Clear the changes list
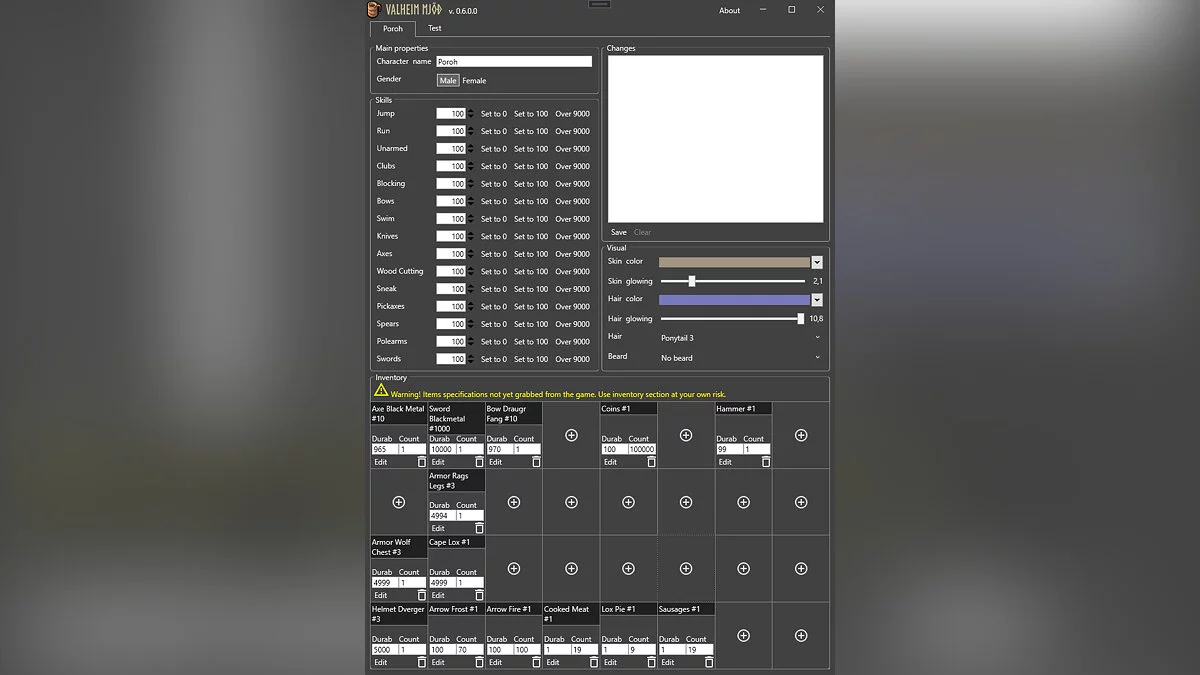The height and width of the screenshot is (675, 1200). (x=642, y=232)
